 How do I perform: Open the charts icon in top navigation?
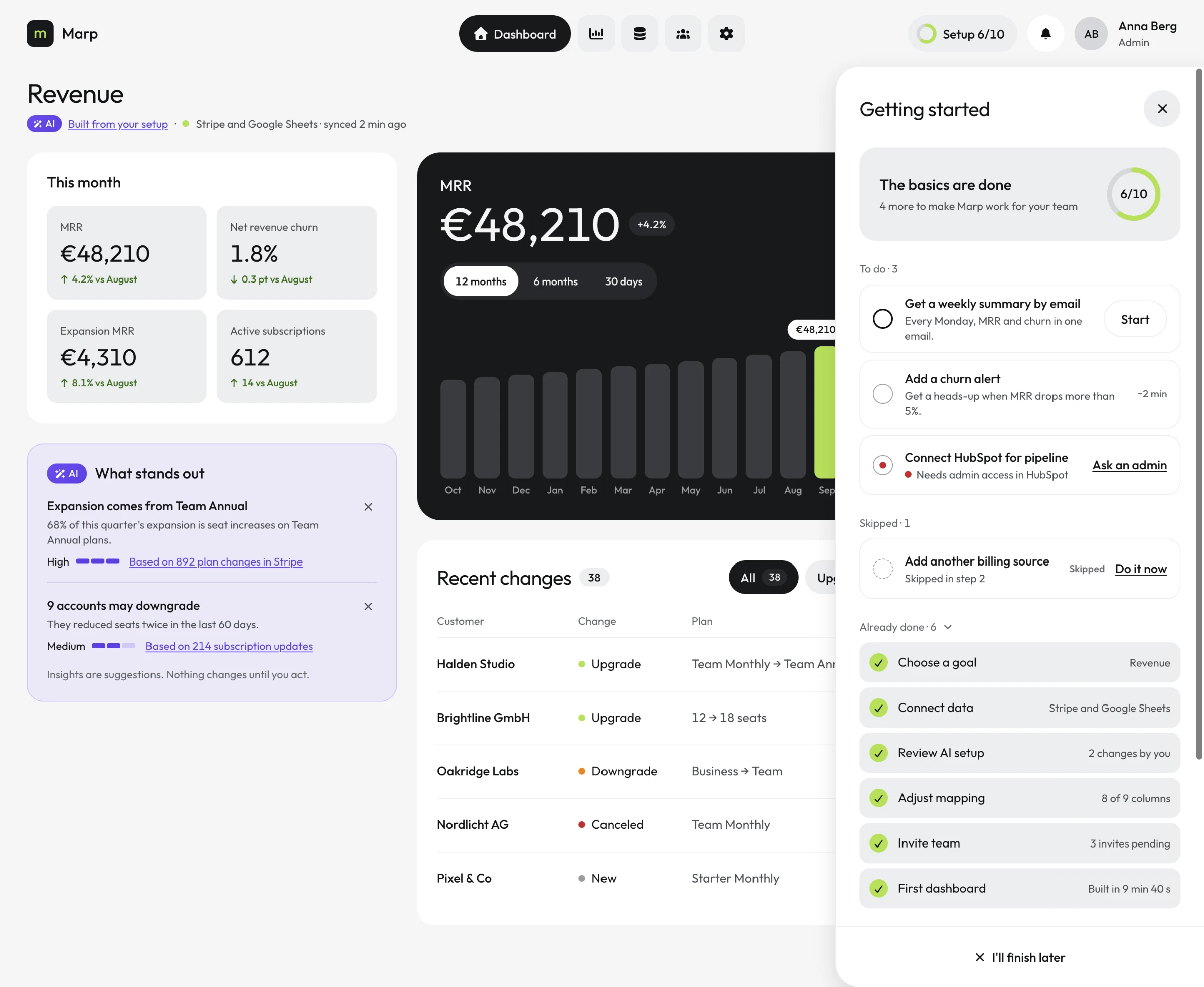tap(596, 34)
